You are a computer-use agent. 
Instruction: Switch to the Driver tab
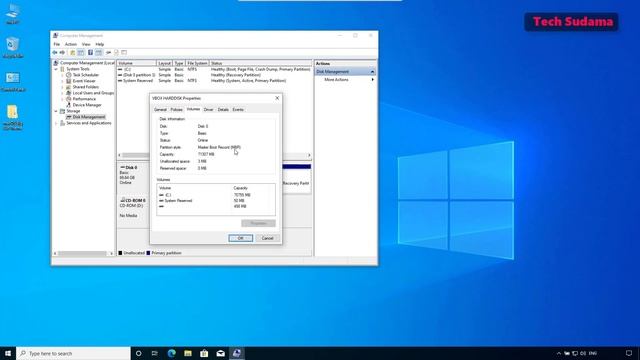(208, 109)
